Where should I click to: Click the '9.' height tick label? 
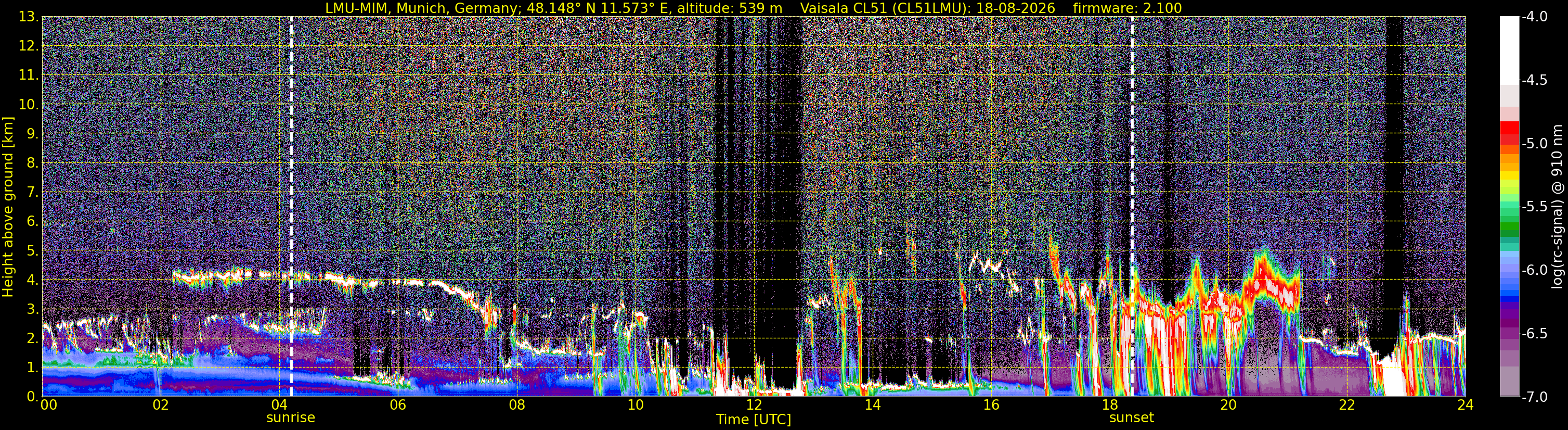click(x=33, y=133)
